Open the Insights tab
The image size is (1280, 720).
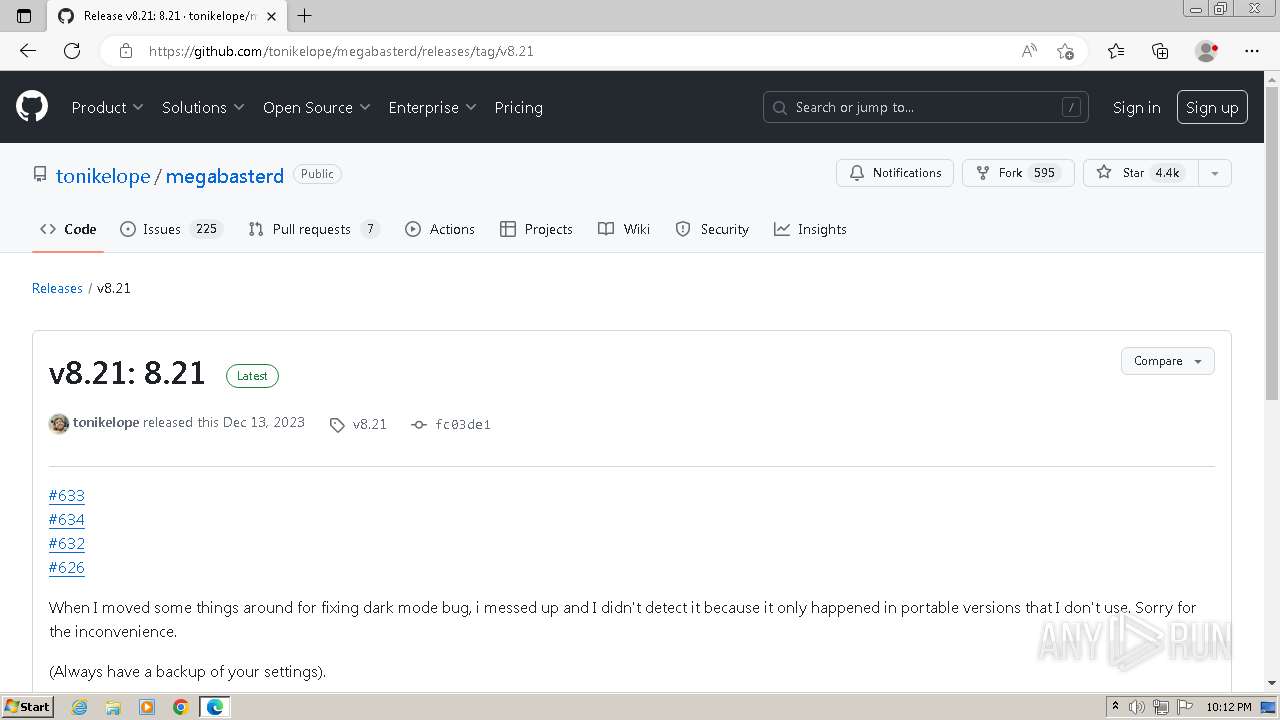[810, 229]
